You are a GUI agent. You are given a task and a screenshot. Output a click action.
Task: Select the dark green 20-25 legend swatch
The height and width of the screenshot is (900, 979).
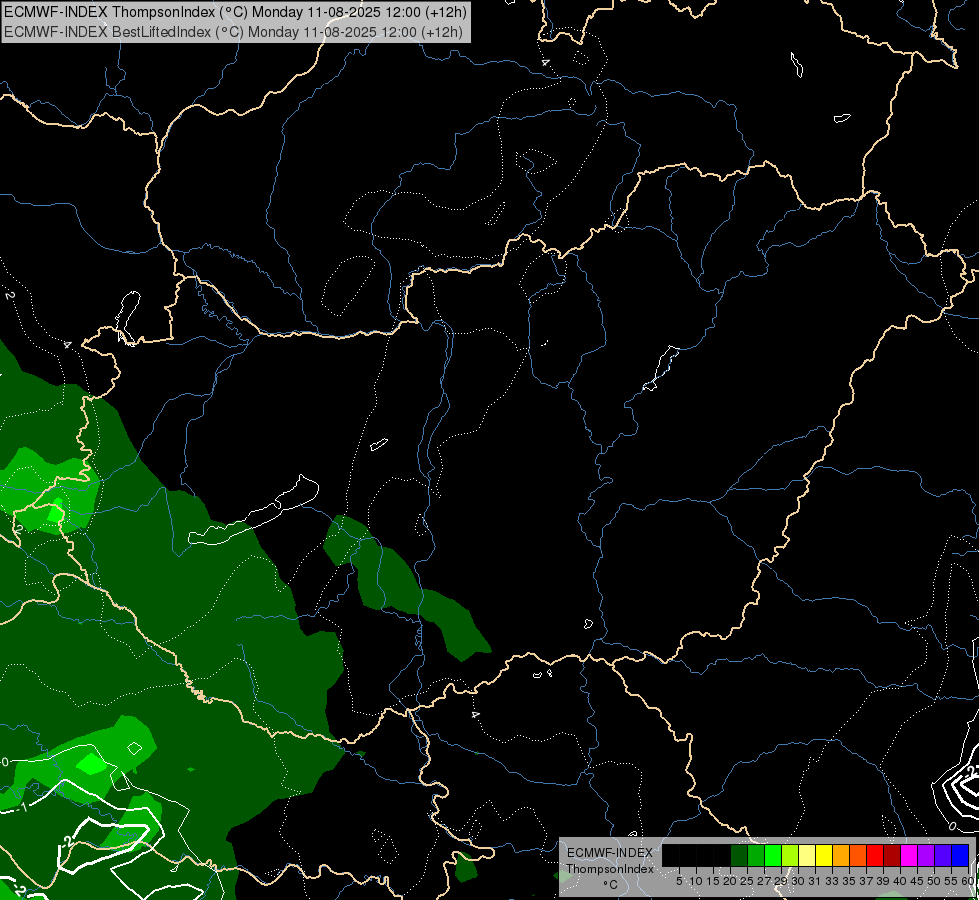click(x=739, y=855)
